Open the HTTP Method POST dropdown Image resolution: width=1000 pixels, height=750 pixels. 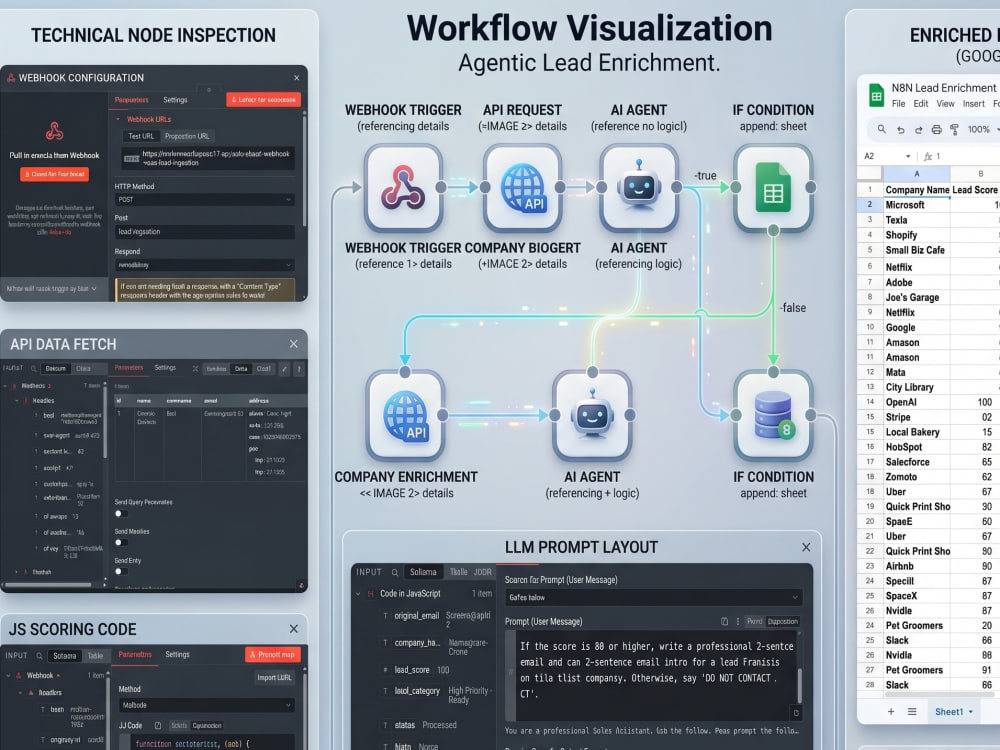tap(205, 200)
